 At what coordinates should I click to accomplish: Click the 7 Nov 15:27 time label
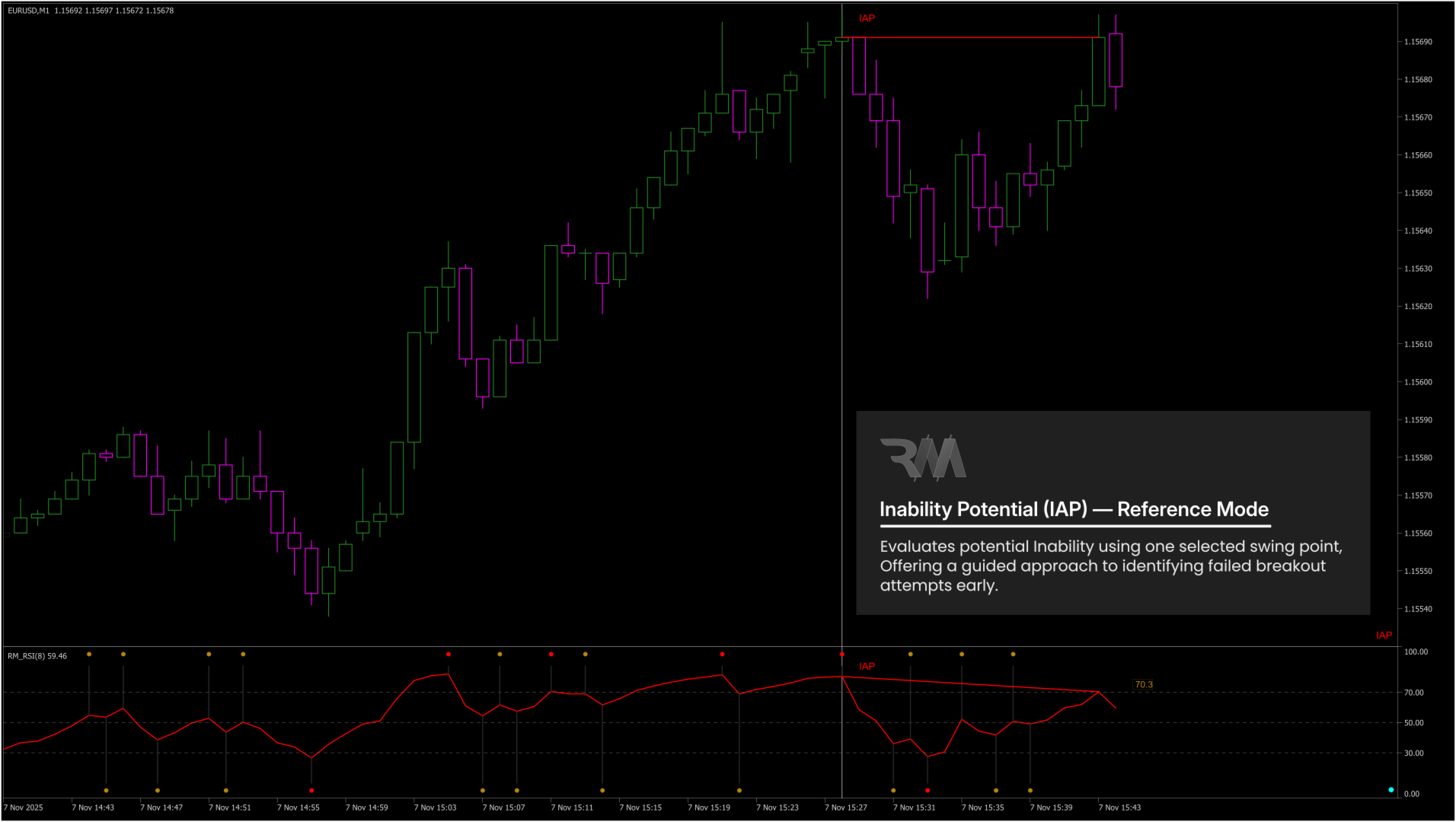(846, 808)
